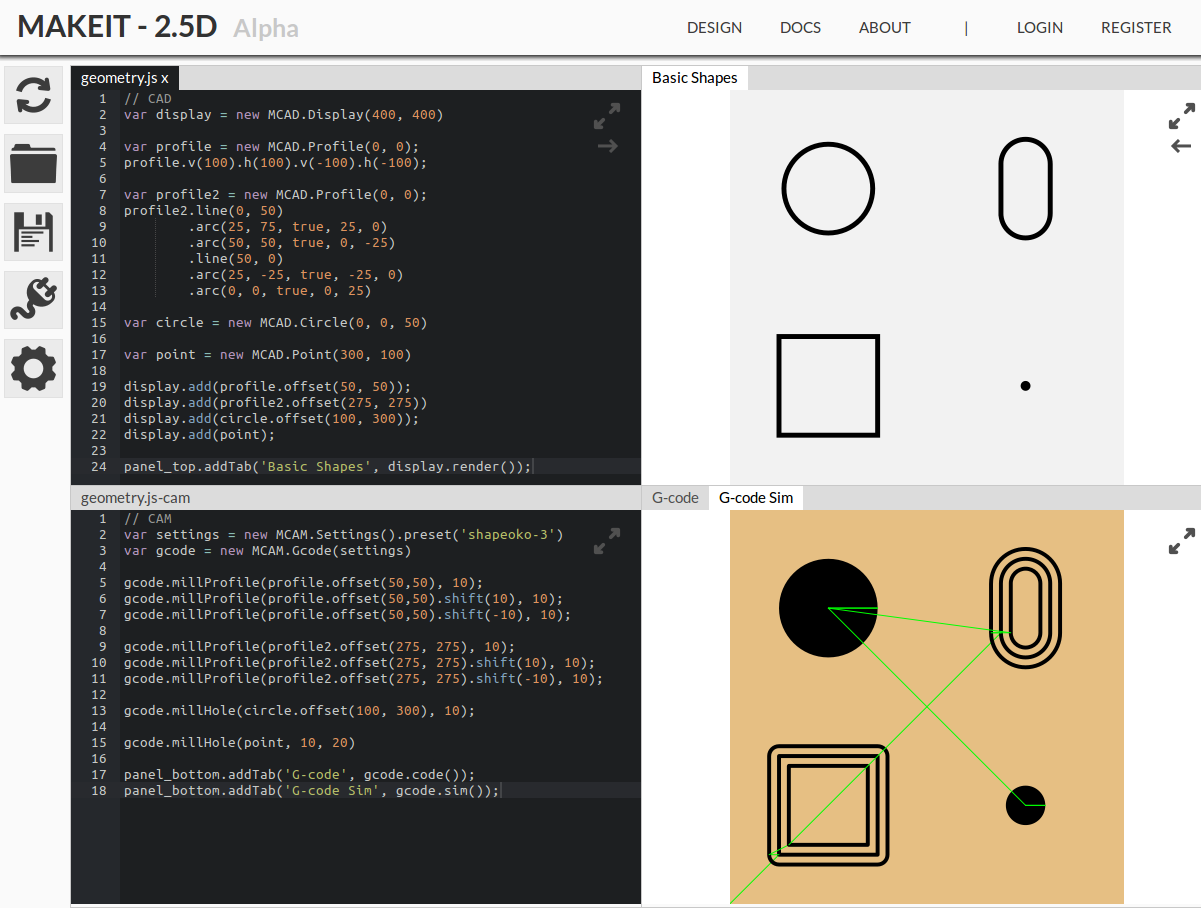Select the Basic Shapes tab

694,78
